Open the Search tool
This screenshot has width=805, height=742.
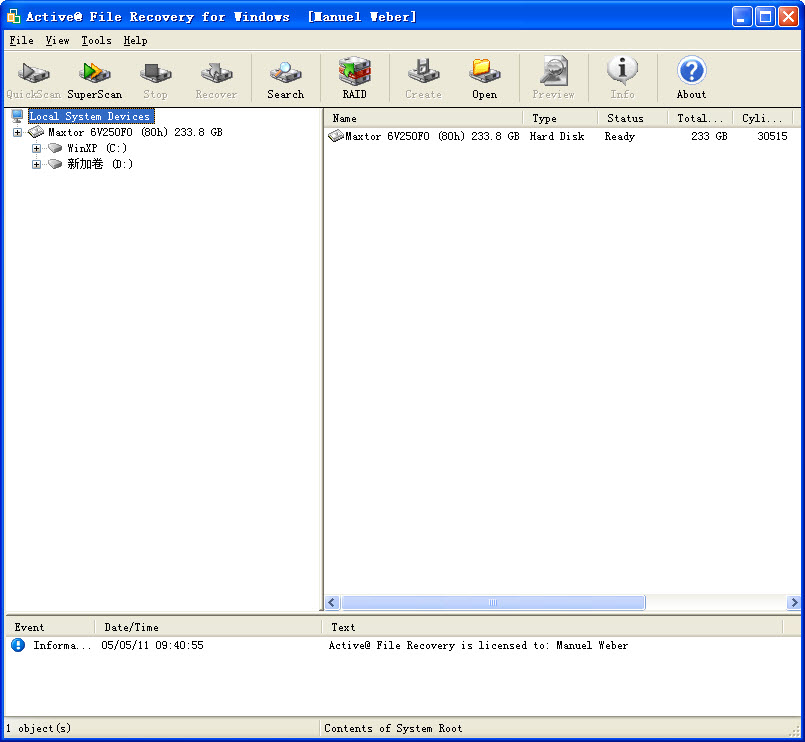285,78
